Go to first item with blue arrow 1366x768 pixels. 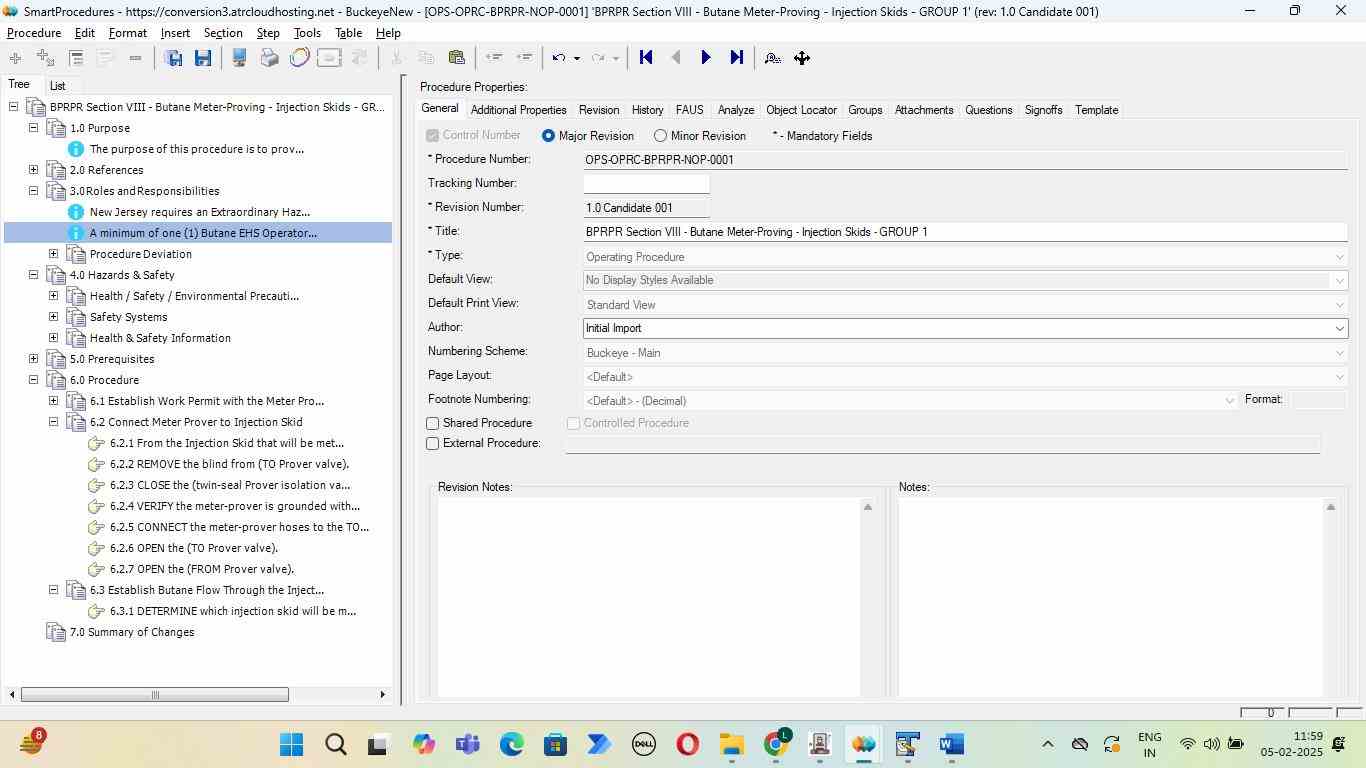(x=646, y=58)
